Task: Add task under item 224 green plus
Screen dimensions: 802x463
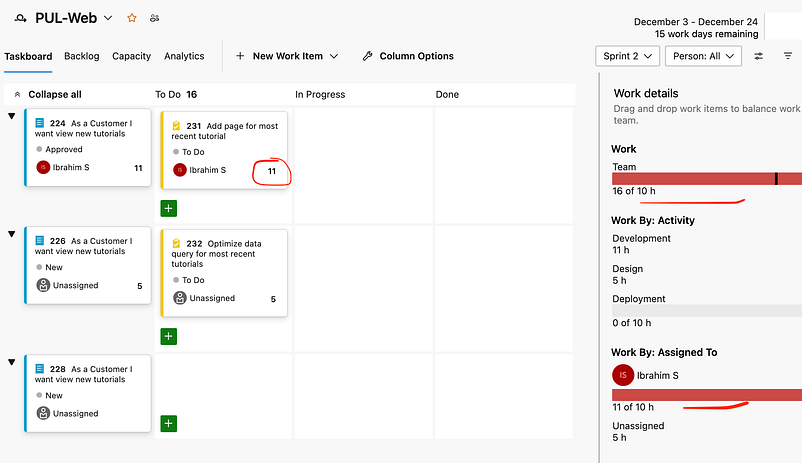Action: (169, 208)
